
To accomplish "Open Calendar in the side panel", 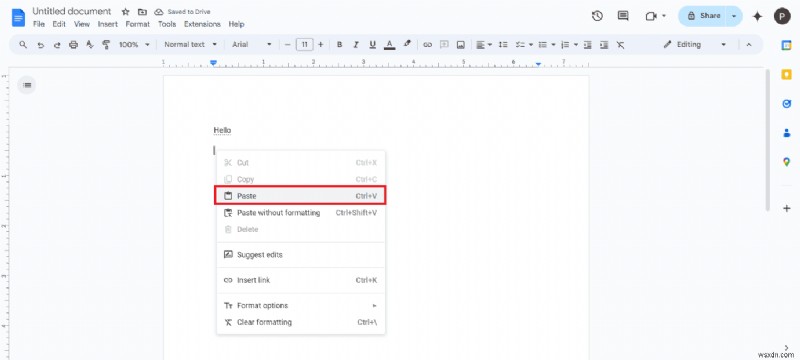I will 786,45.
